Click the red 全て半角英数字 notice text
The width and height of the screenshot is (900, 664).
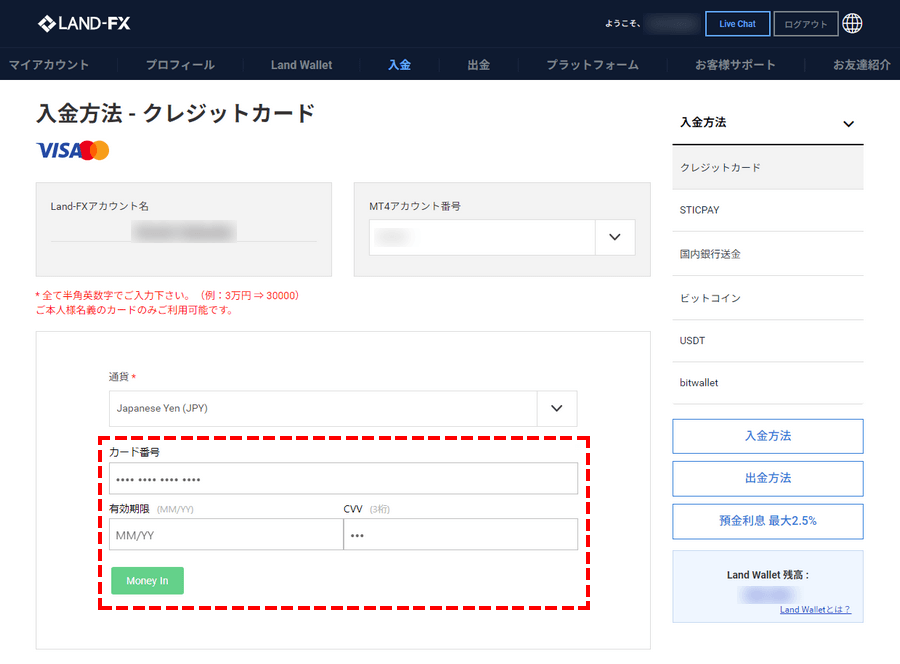[x=167, y=296]
